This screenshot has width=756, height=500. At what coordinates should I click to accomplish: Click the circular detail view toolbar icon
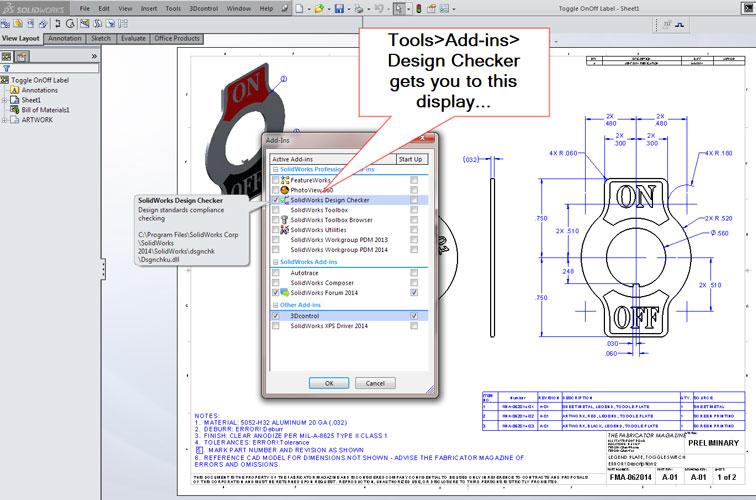click(70, 23)
